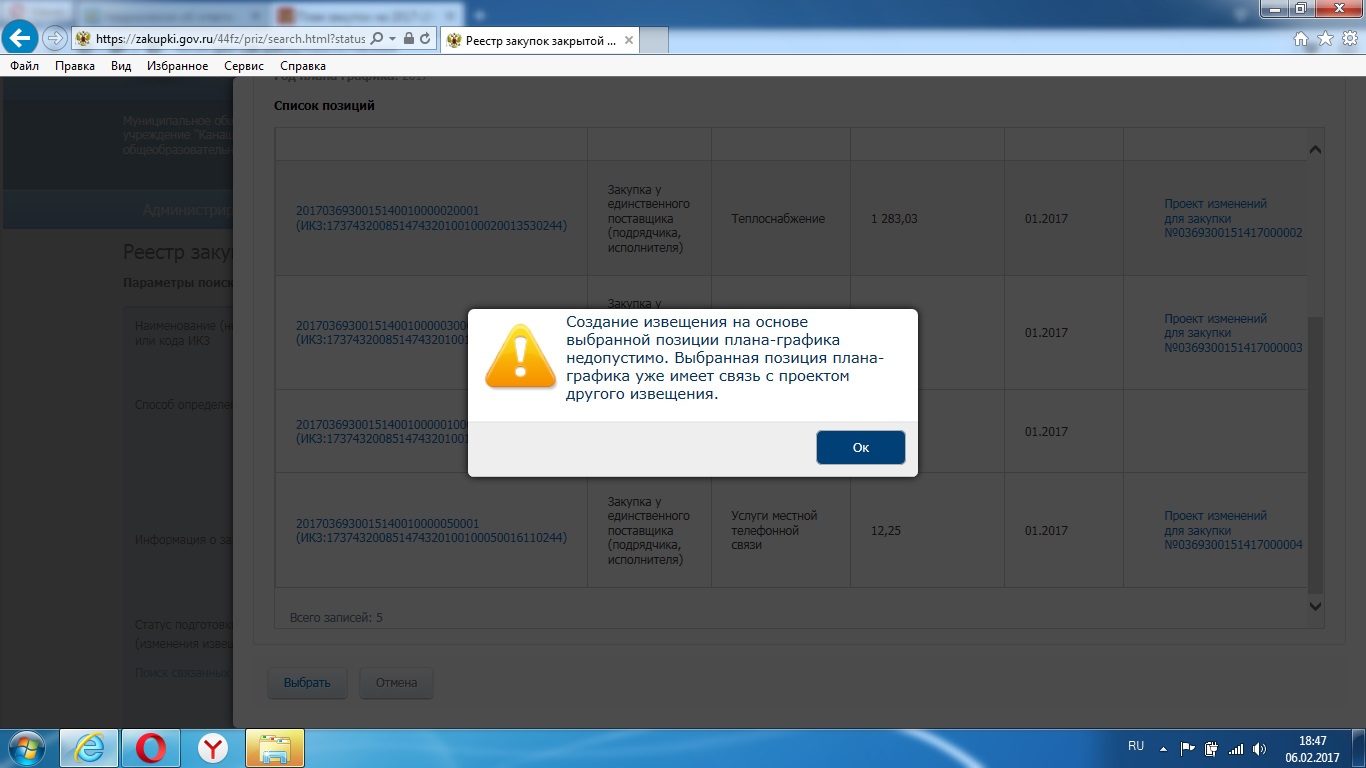Expand the address bar autocomplete dropdown arrow

tap(393, 39)
